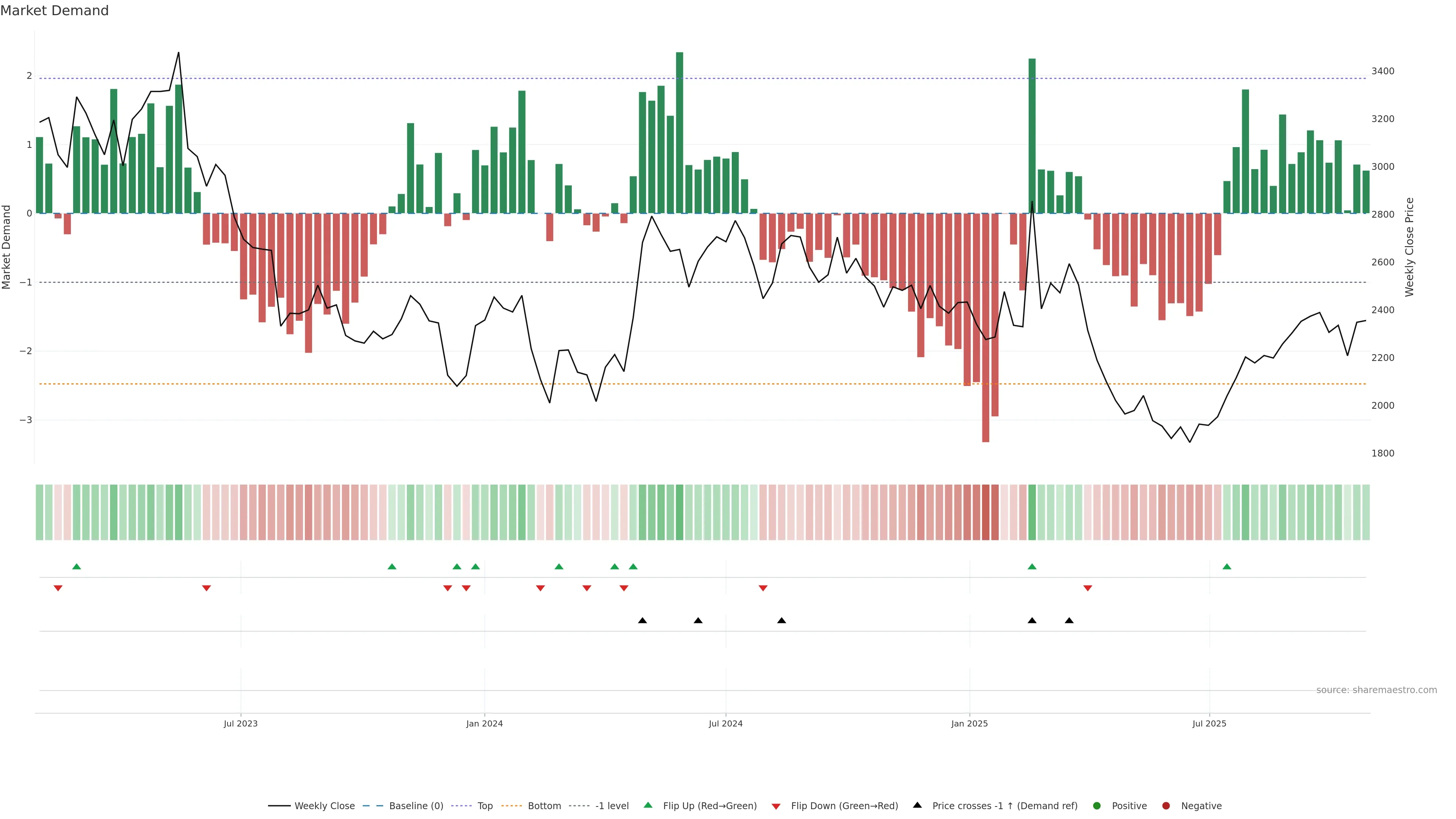Image resolution: width=1456 pixels, height=819 pixels.
Task: Click the Market Demand chart title
Action: tap(54, 11)
